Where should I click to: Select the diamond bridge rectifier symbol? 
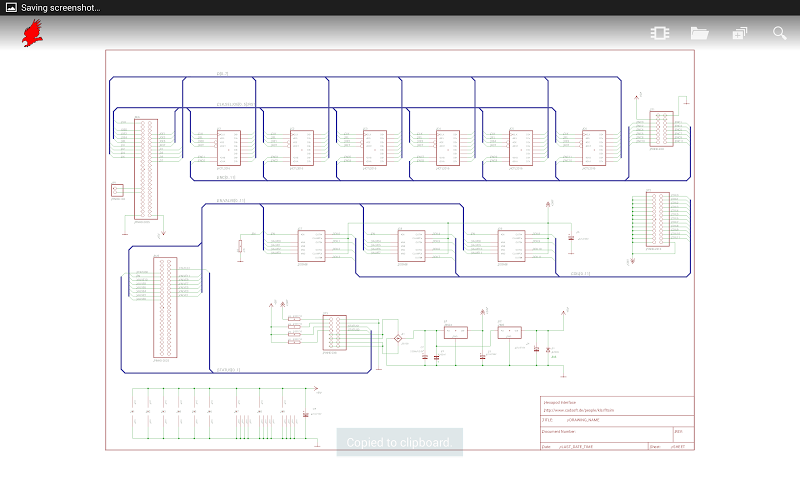point(398,338)
